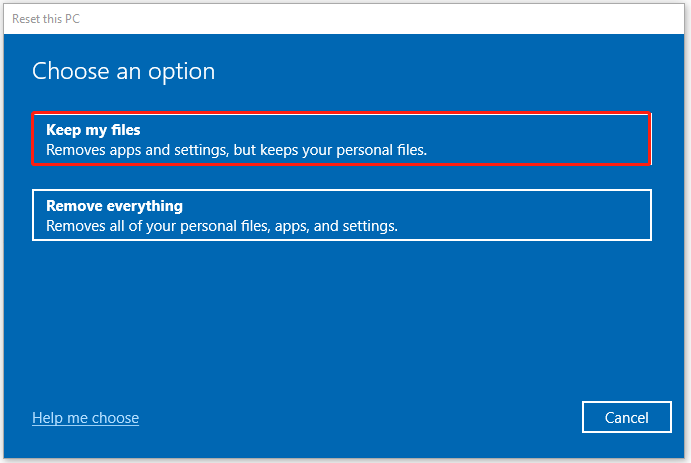Pick the option highlighted with red border
The width and height of the screenshot is (691, 463).
pos(341,139)
